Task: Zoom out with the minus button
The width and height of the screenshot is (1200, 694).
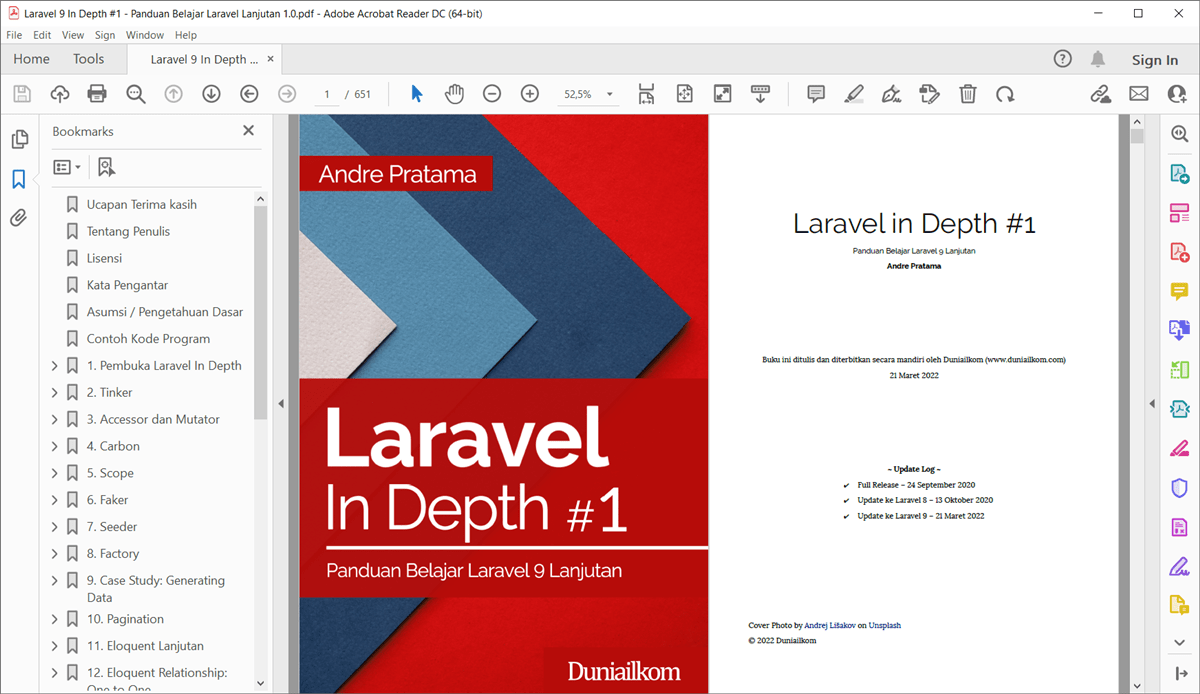Action: click(x=492, y=94)
